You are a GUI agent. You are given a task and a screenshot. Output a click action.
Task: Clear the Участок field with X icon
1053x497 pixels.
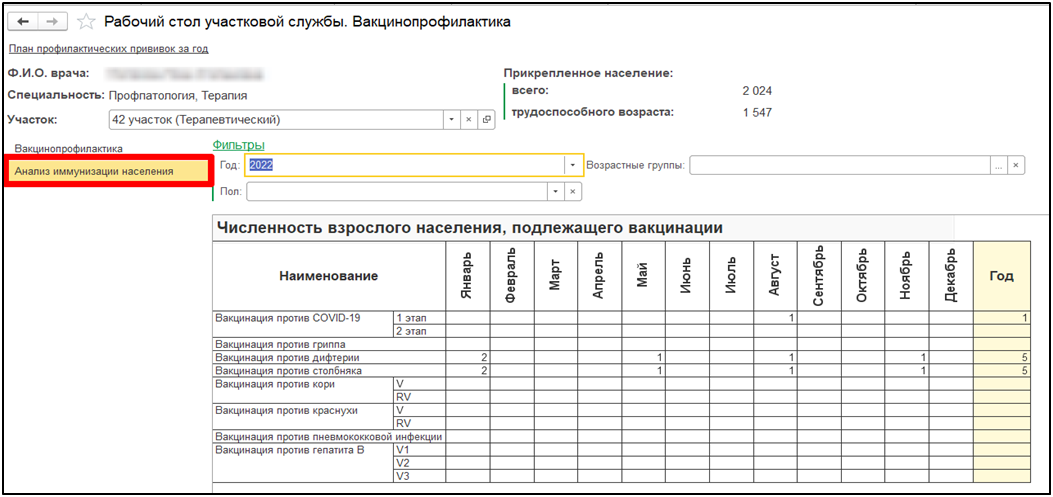(468, 120)
